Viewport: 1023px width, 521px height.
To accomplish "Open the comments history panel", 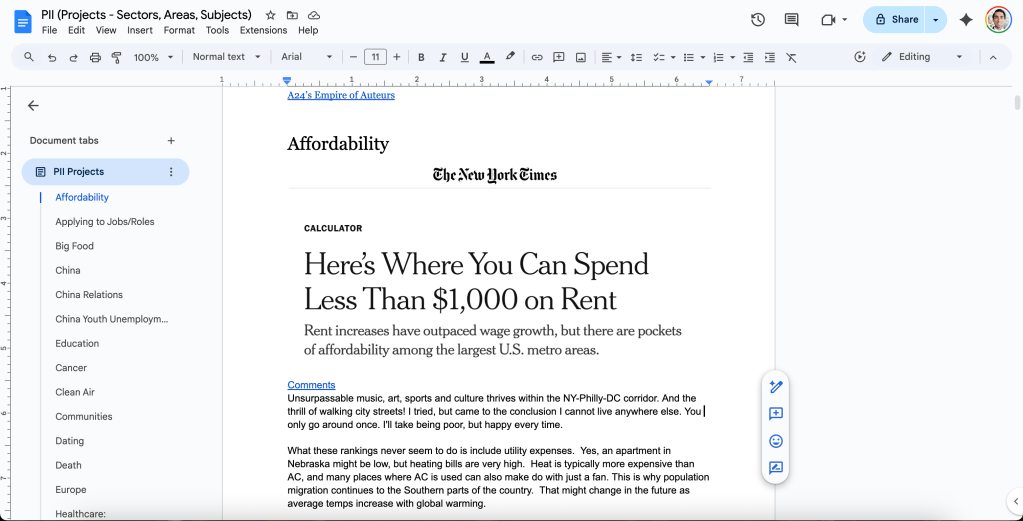I will tap(791, 19).
